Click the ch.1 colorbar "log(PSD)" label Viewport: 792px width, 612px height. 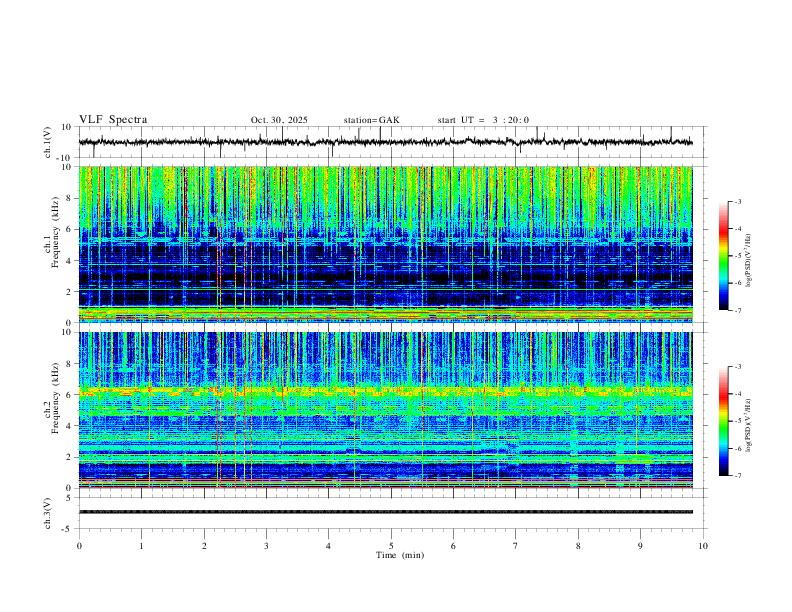[749, 261]
